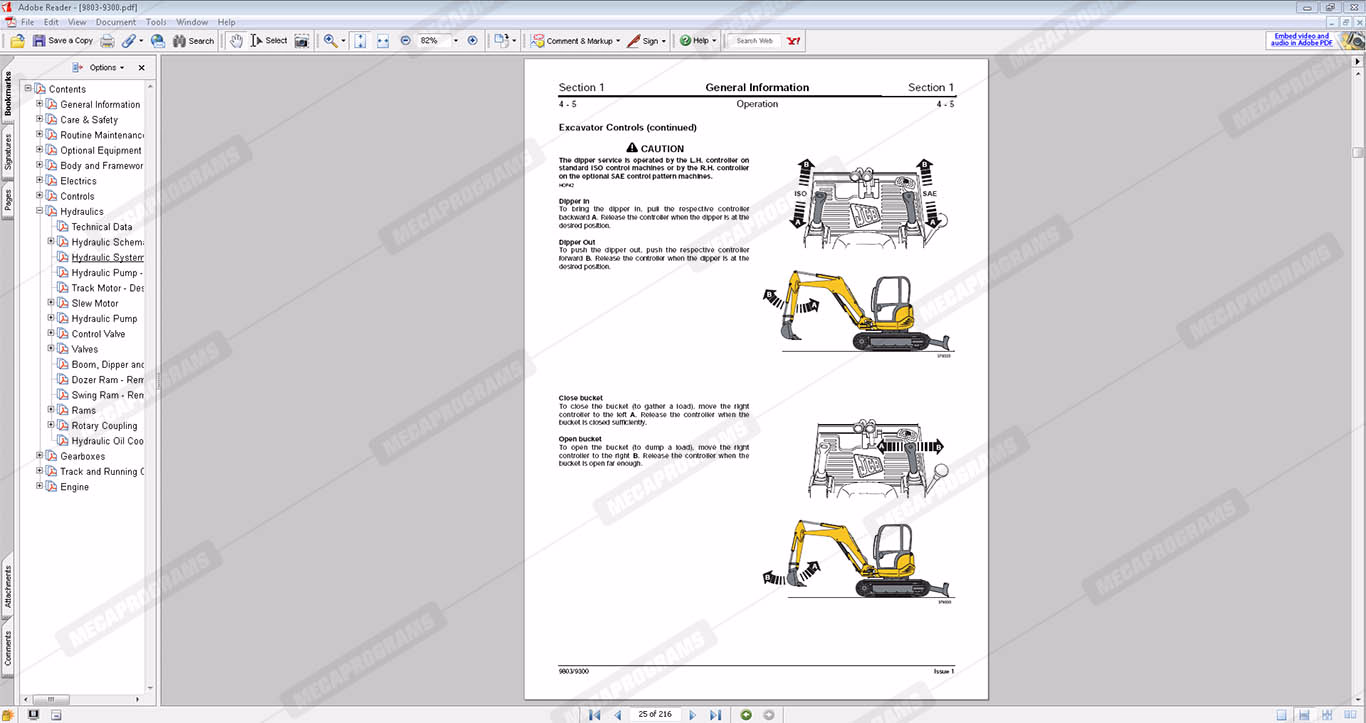Click the Fit Page icon
This screenshot has width=1366, height=723.
pos(360,41)
